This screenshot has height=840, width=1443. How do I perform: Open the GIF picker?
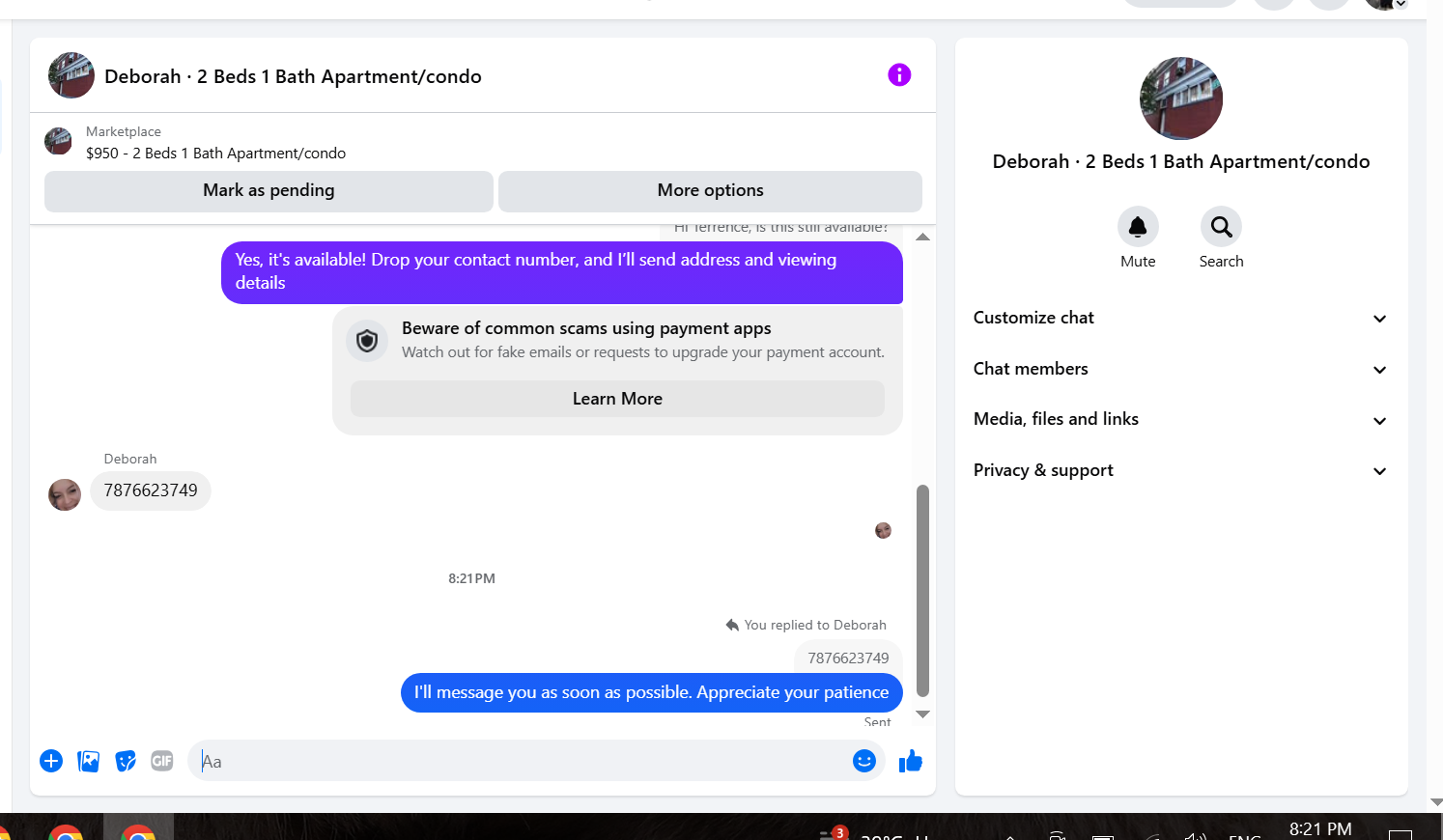point(162,761)
